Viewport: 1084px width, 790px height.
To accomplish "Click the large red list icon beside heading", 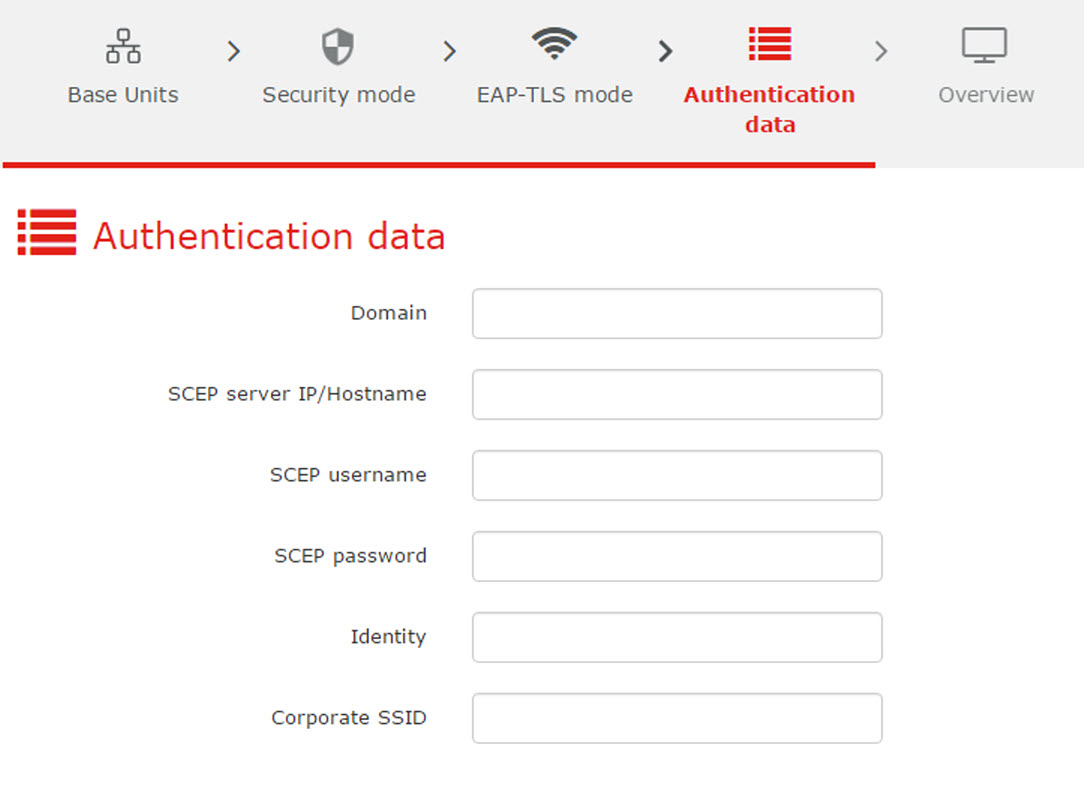I will 47,232.
